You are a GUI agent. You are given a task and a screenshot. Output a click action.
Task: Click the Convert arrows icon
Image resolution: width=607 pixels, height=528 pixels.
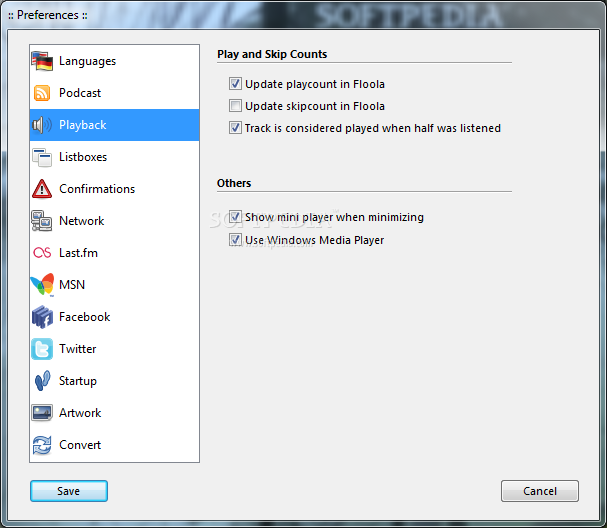tap(42, 445)
